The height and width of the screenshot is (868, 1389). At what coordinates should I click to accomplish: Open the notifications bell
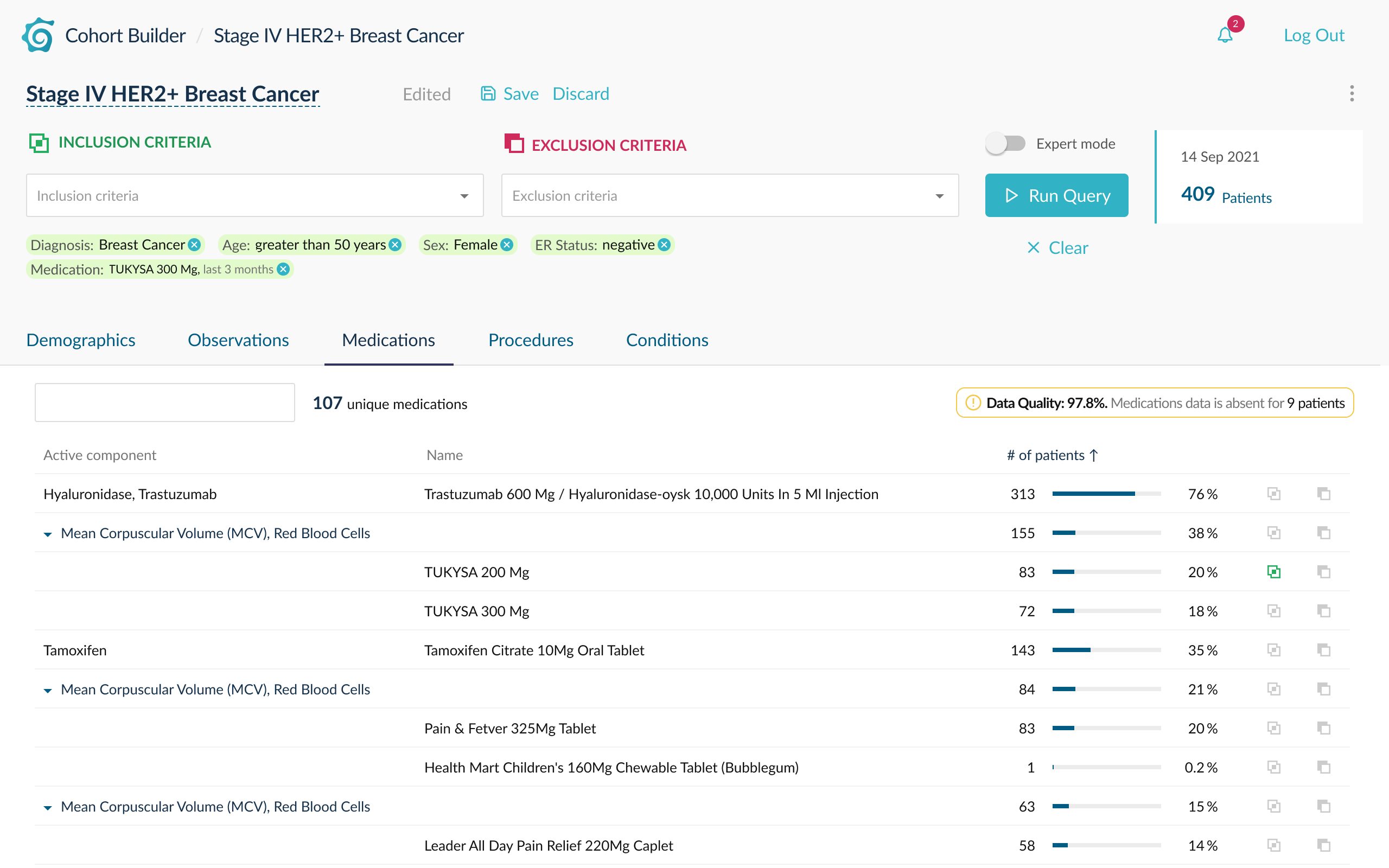coord(1225,35)
